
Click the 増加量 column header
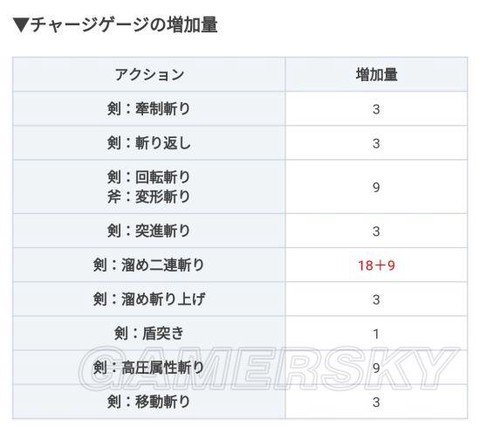(376, 74)
